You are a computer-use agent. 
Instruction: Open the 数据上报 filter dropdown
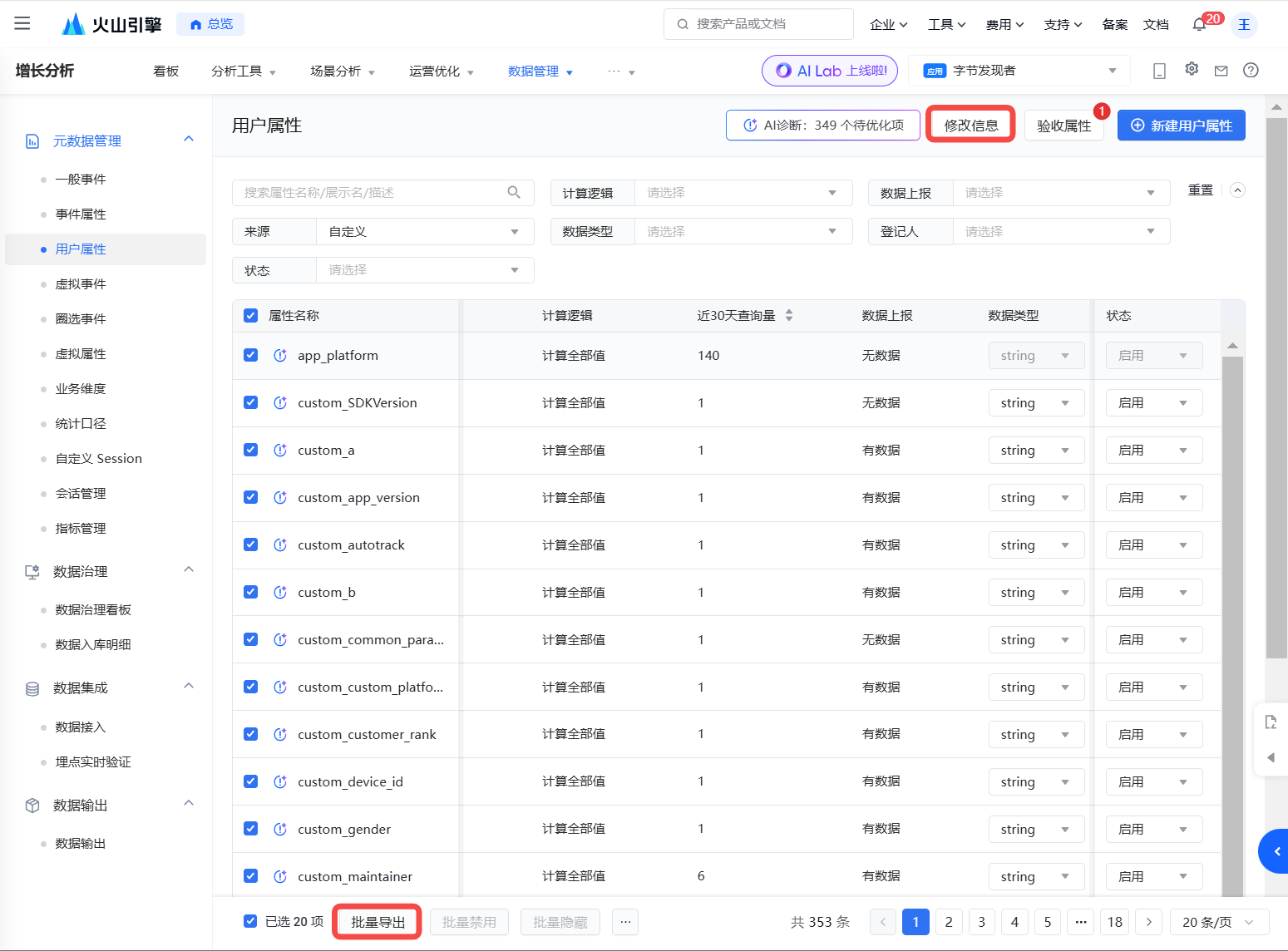[1061, 193]
